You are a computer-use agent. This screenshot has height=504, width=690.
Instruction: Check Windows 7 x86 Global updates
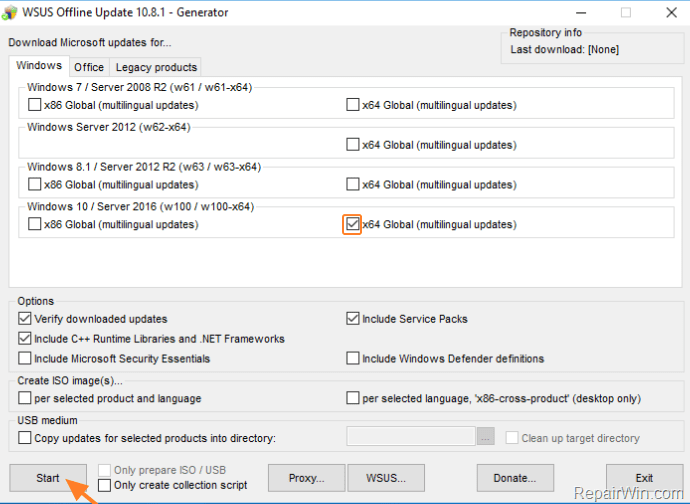click(x=34, y=105)
